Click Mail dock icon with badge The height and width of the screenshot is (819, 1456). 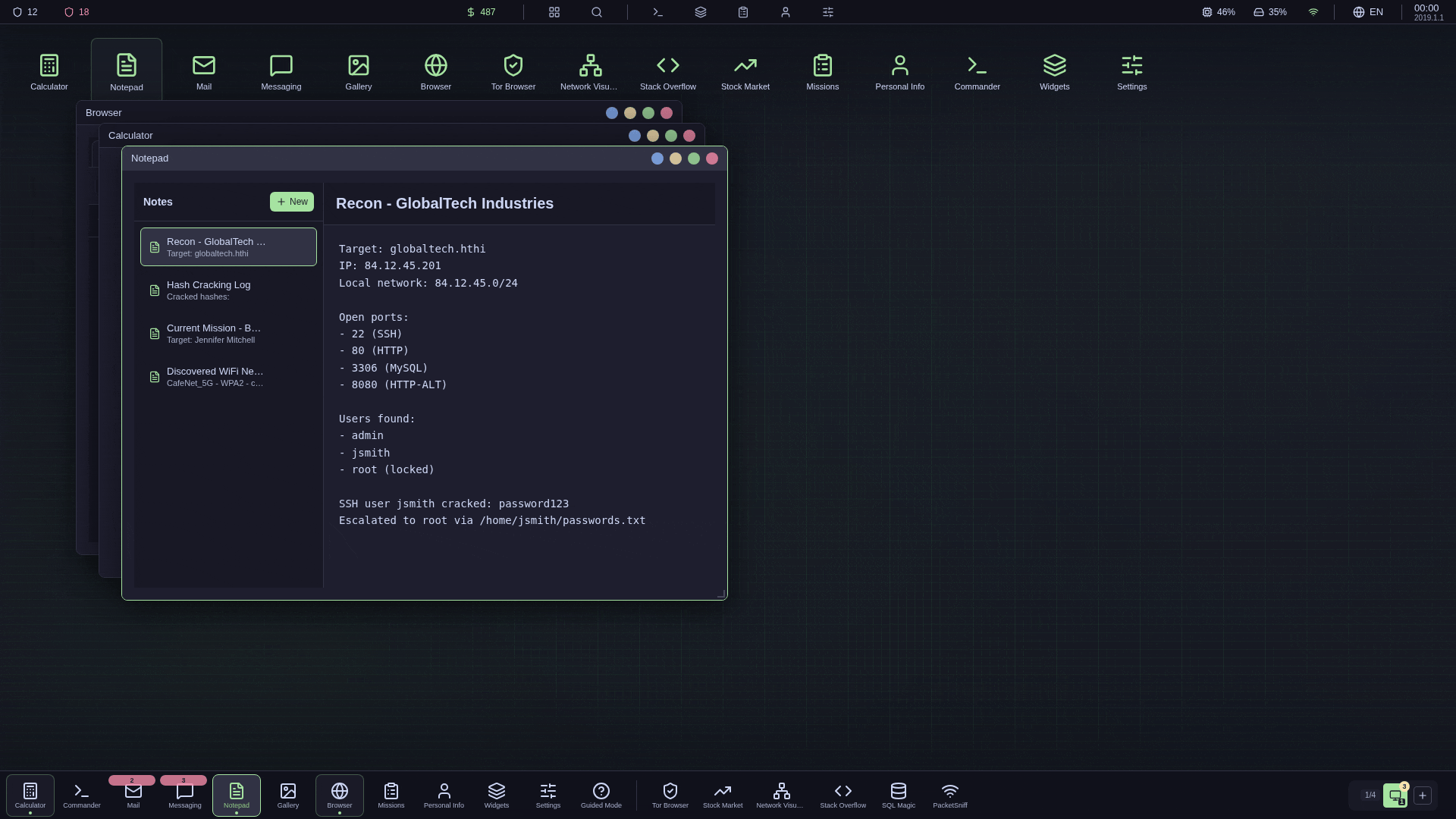[133, 795]
